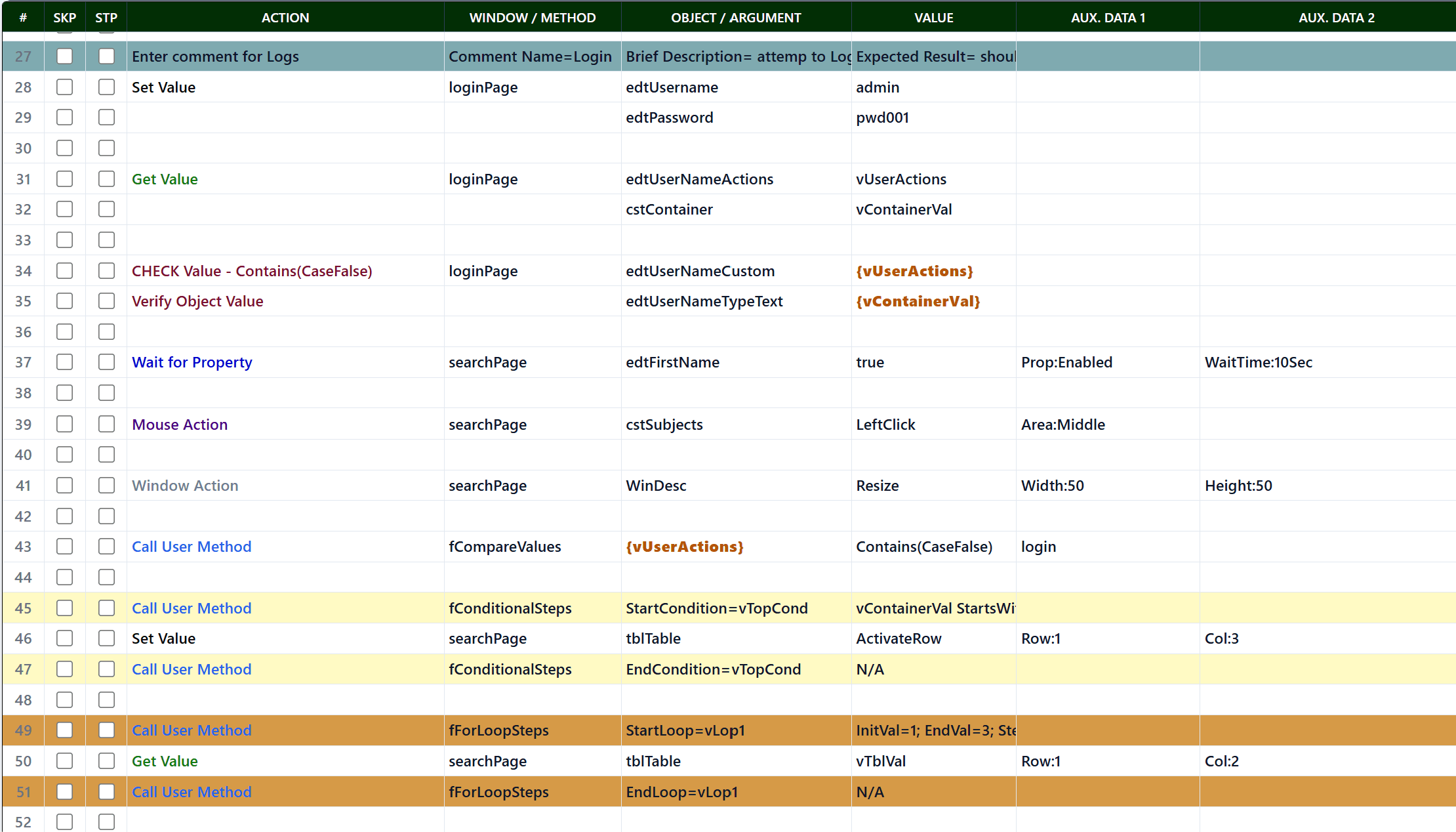Select 'Enter comment for Logs' action cell
This screenshot has width=1456, height=832.
click(285, 56)
